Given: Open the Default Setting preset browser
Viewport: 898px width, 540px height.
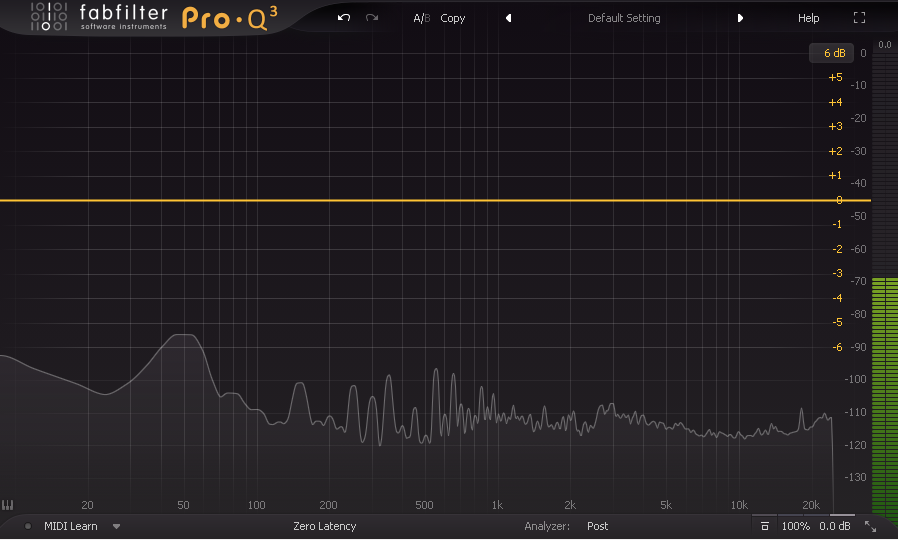Looking at the screenshot, I should pos(624,18).
